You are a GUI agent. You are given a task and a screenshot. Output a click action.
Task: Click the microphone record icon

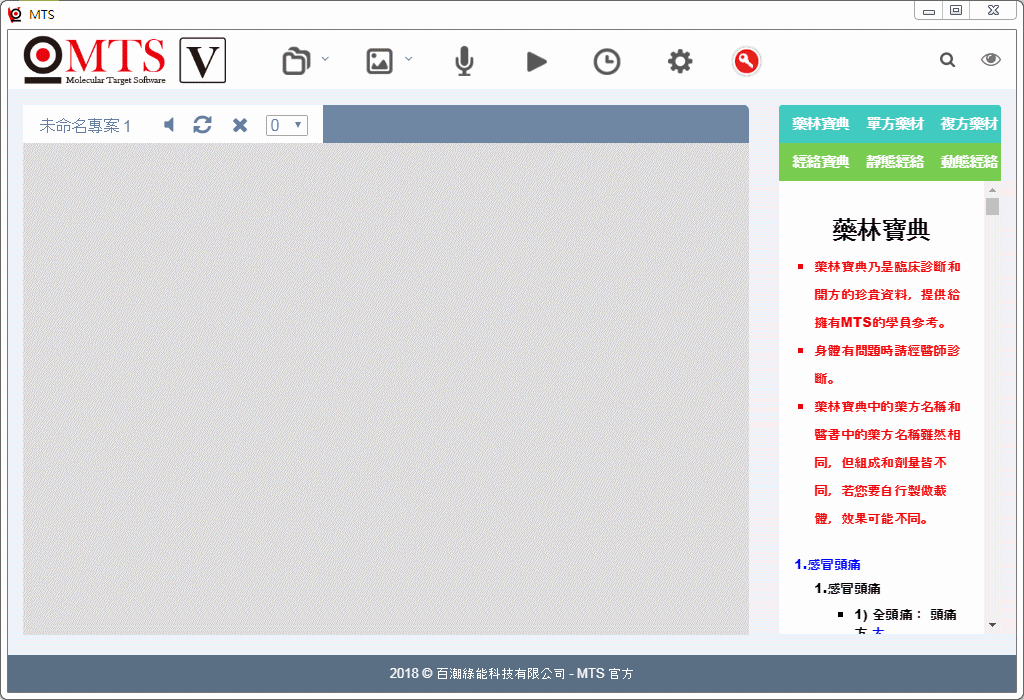tap(464, 62)
